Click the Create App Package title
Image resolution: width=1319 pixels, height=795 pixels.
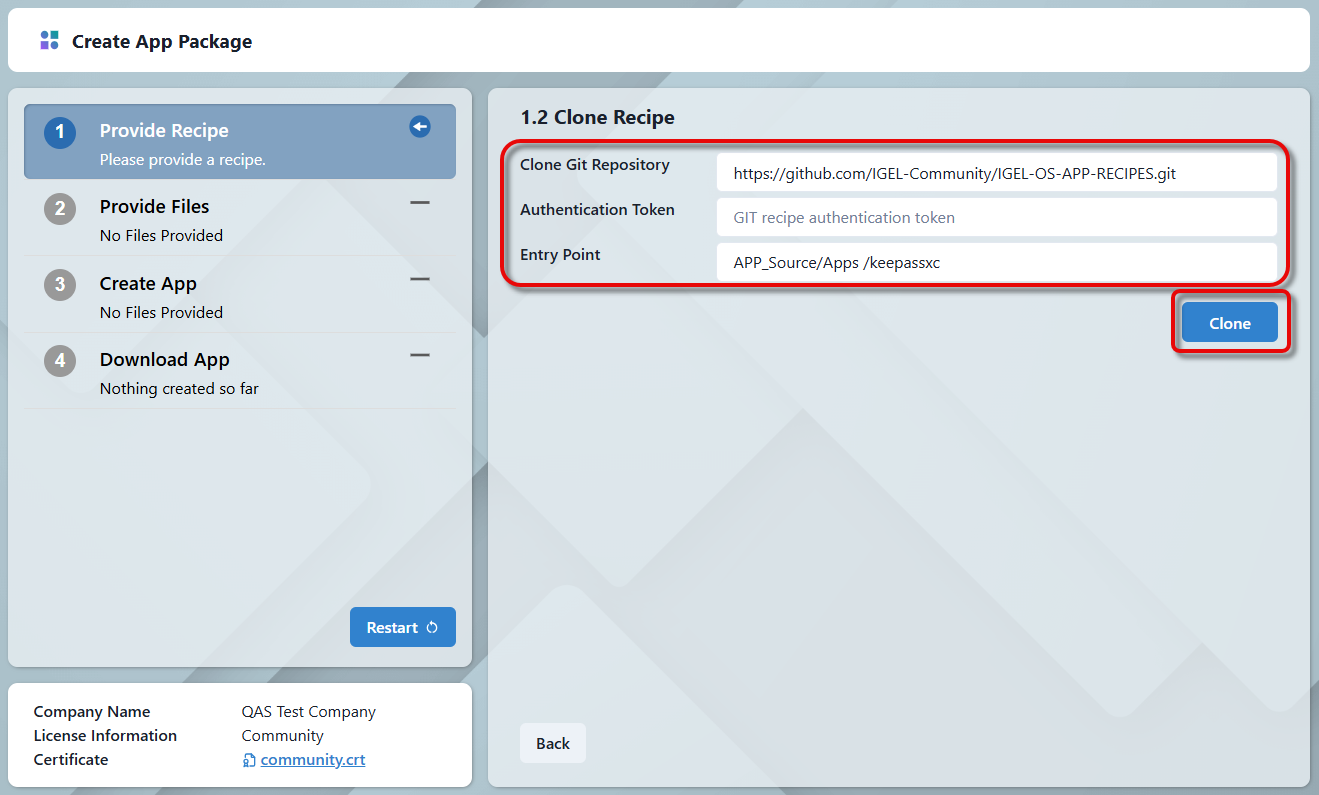tap(162, 42)
